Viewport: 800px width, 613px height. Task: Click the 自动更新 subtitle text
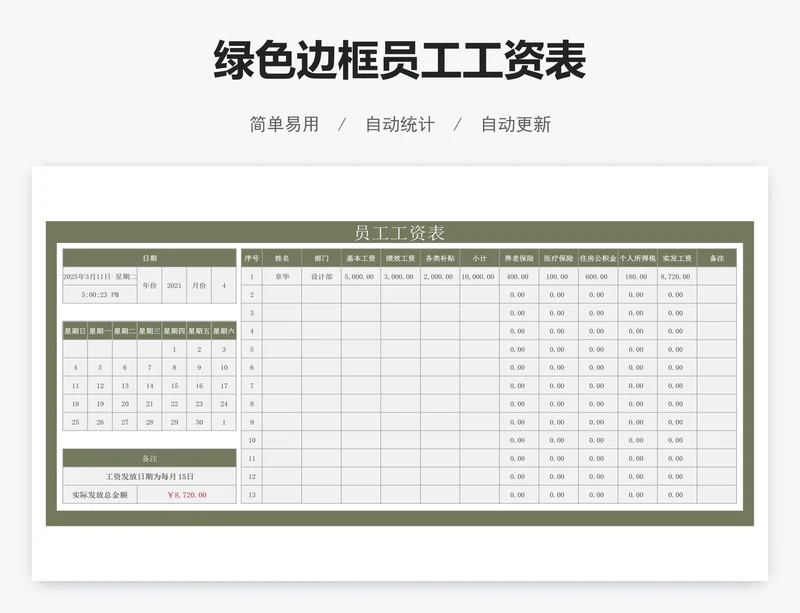click(516, 124)
